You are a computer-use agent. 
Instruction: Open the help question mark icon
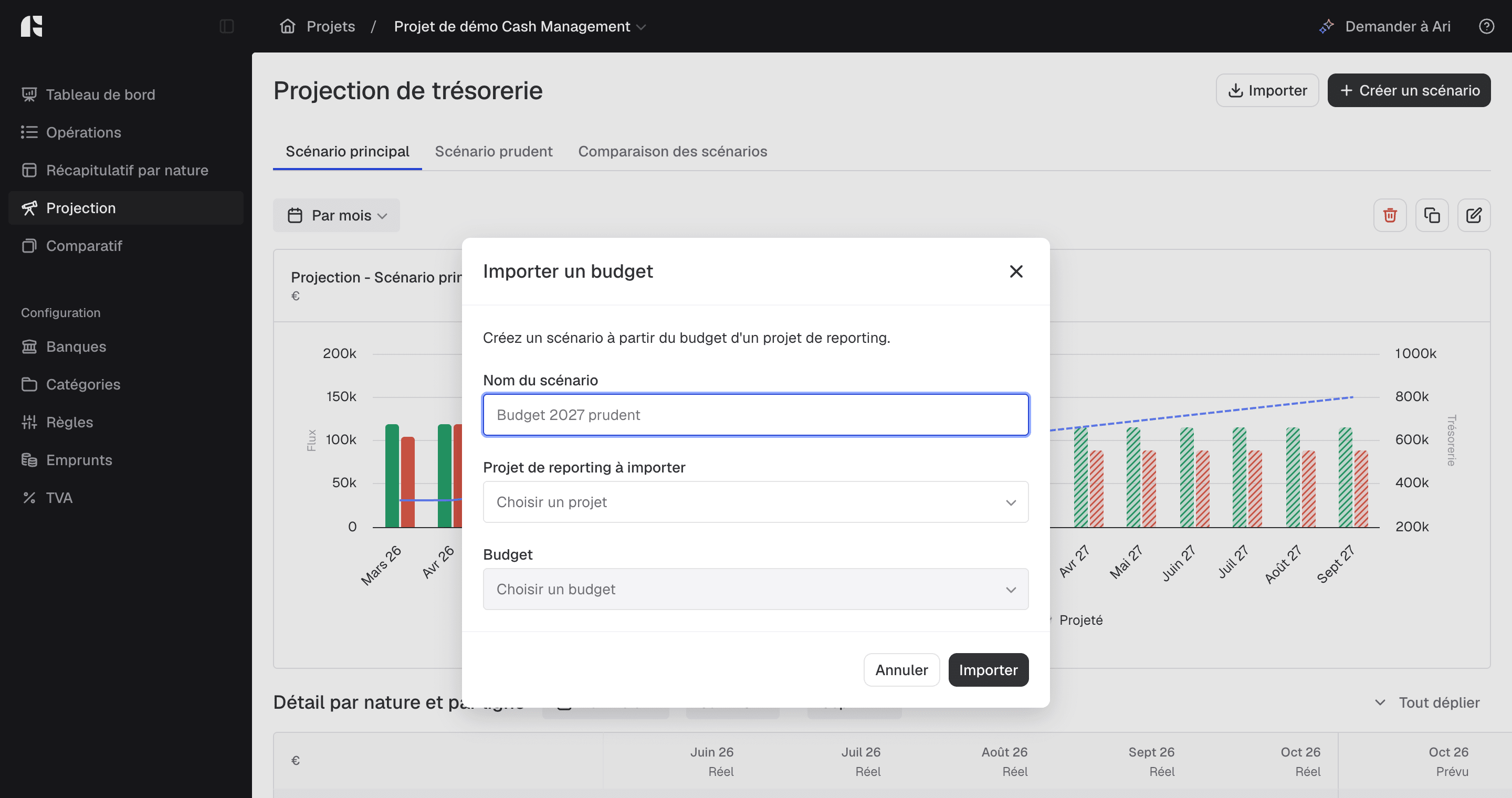1486,26
